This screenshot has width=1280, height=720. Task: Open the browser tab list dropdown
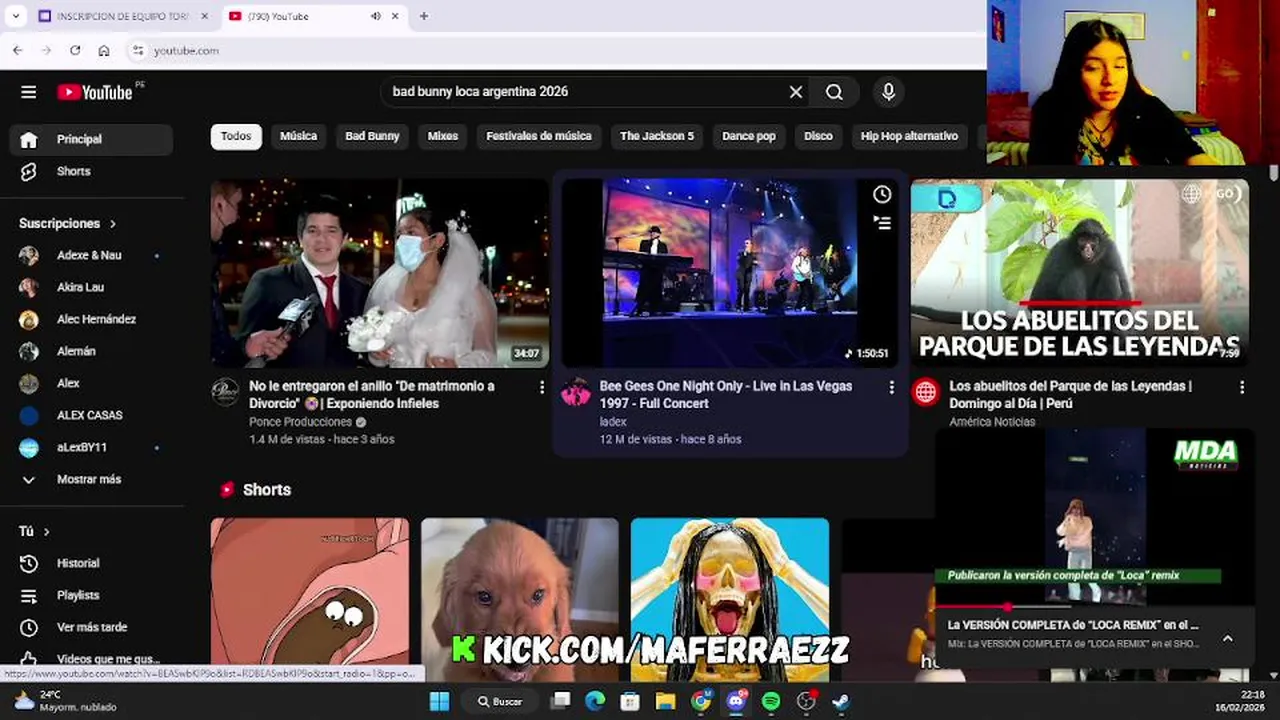15,16
